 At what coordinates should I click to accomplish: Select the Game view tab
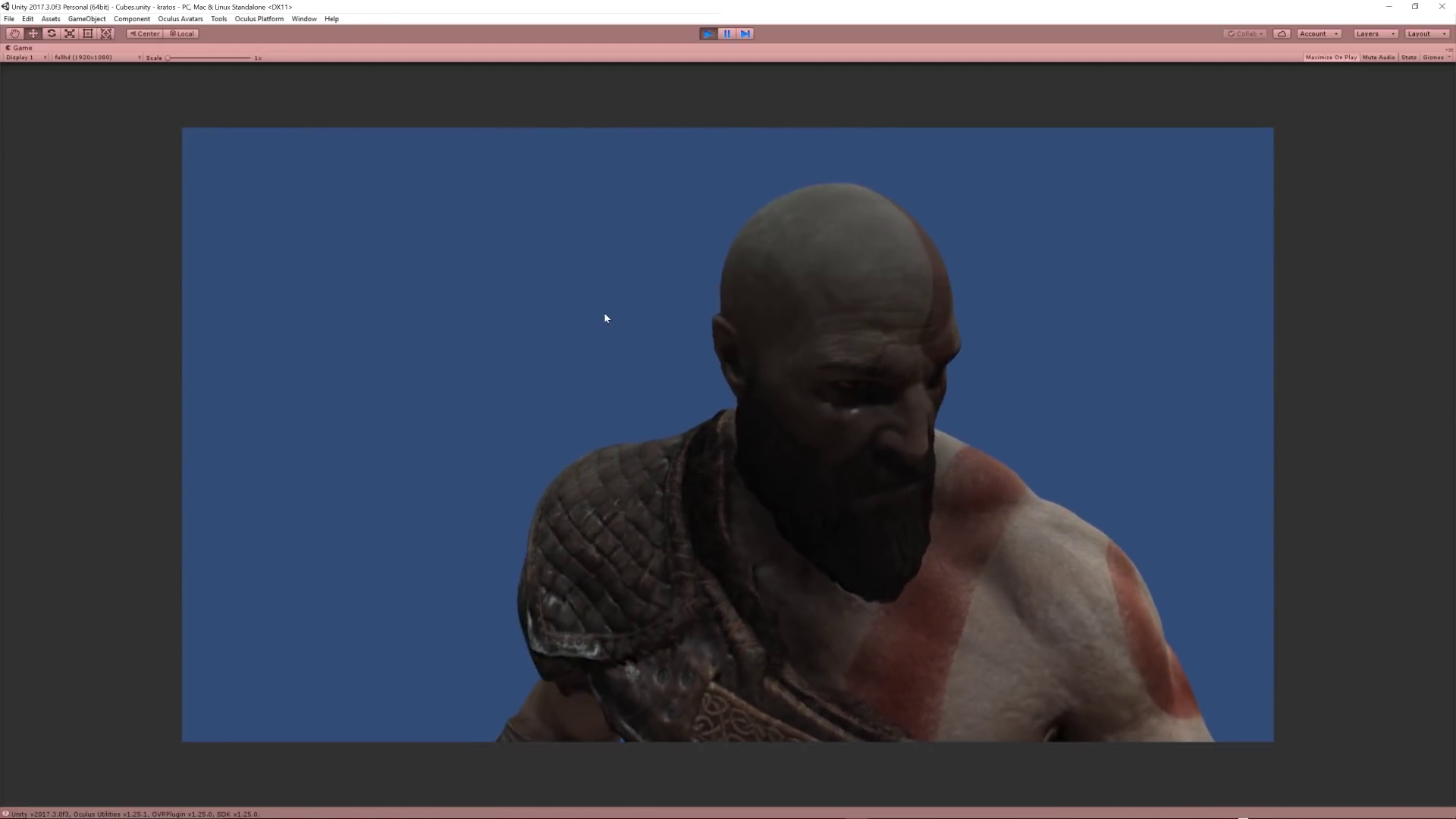point(20,48)
